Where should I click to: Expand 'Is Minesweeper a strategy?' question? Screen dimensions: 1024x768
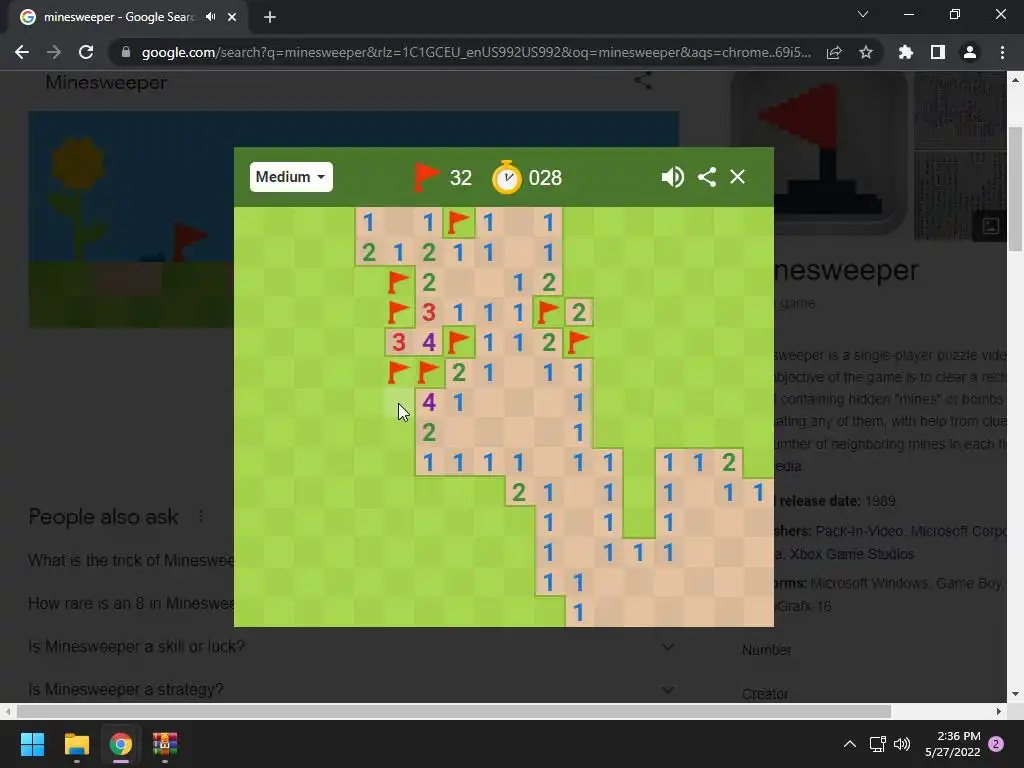(353, 688)
